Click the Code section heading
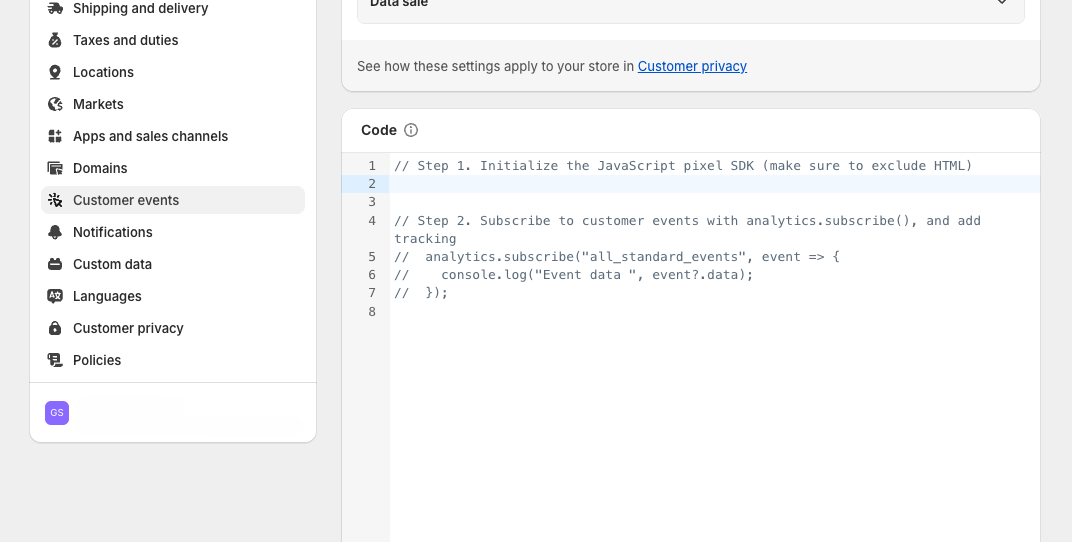 click(379, 131)
